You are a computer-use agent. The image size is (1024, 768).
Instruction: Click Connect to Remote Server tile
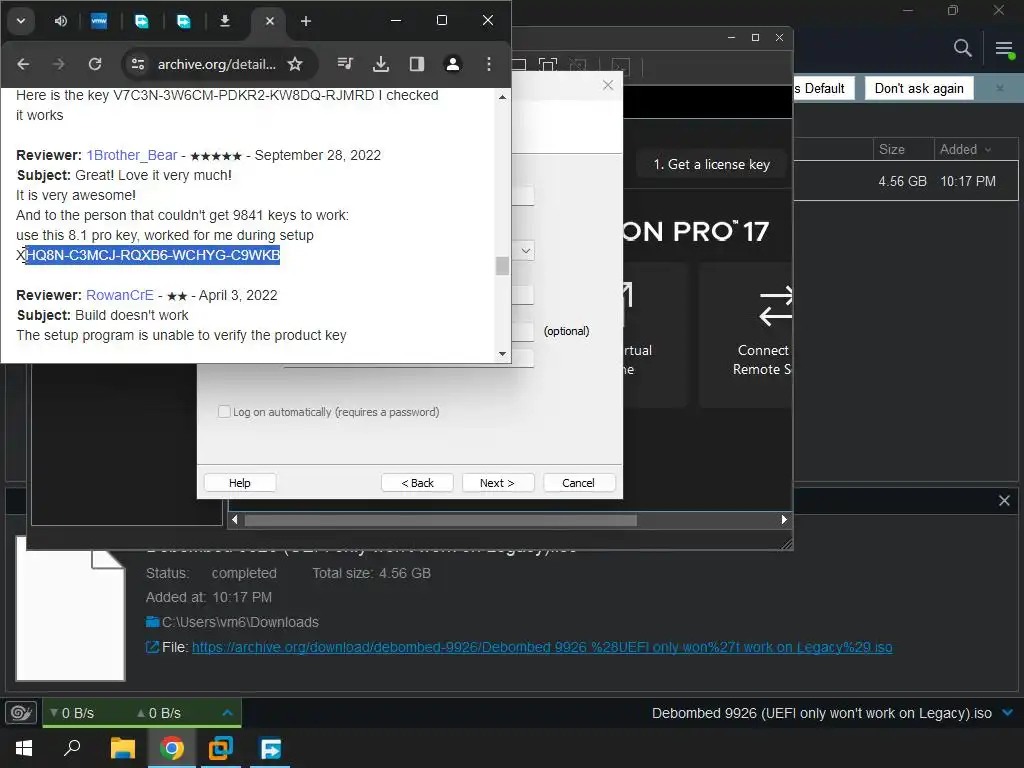coord(746,336)
